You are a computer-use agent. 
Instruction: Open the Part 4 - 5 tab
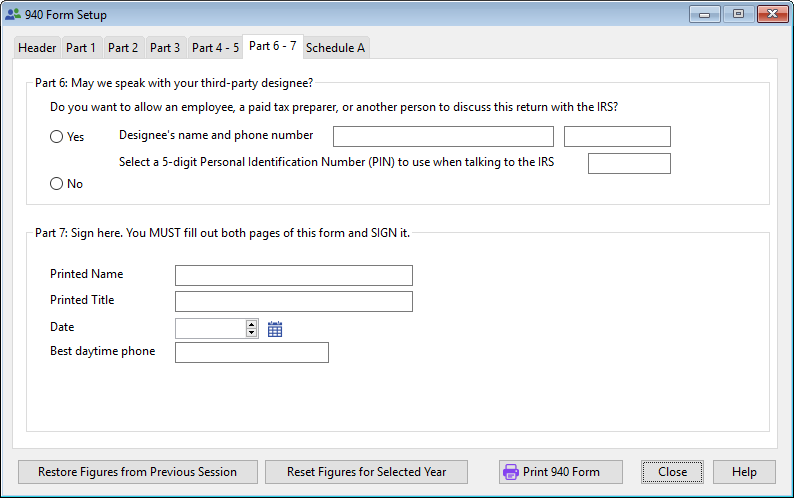[x=215, y=48]
